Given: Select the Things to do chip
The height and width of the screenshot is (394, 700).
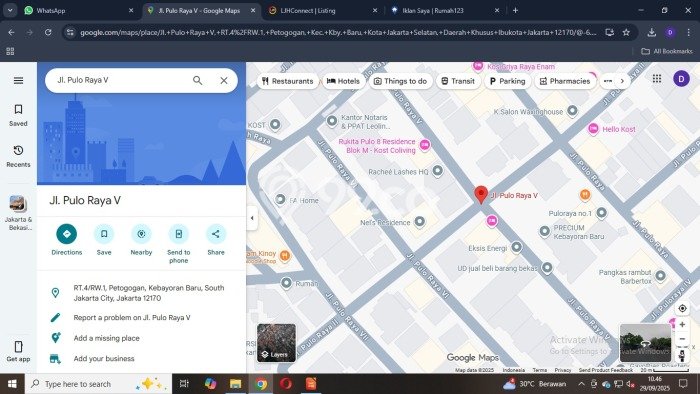Looking at the screenshot, I should point(400,81).
